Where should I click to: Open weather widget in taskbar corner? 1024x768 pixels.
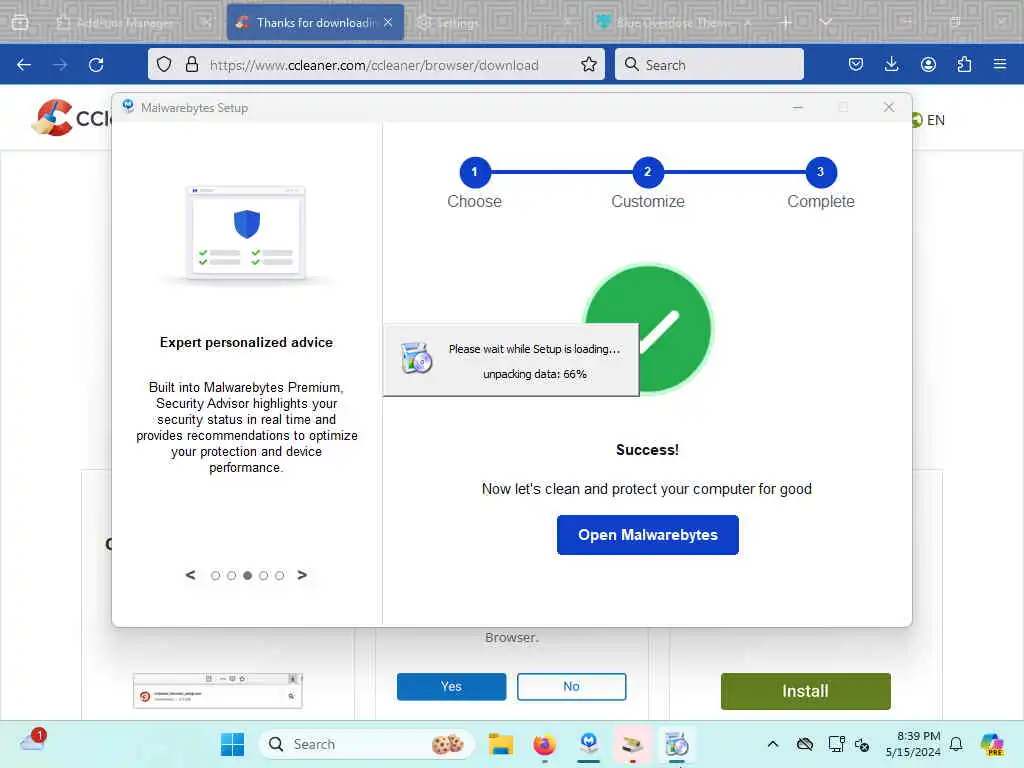coord(32,741)
